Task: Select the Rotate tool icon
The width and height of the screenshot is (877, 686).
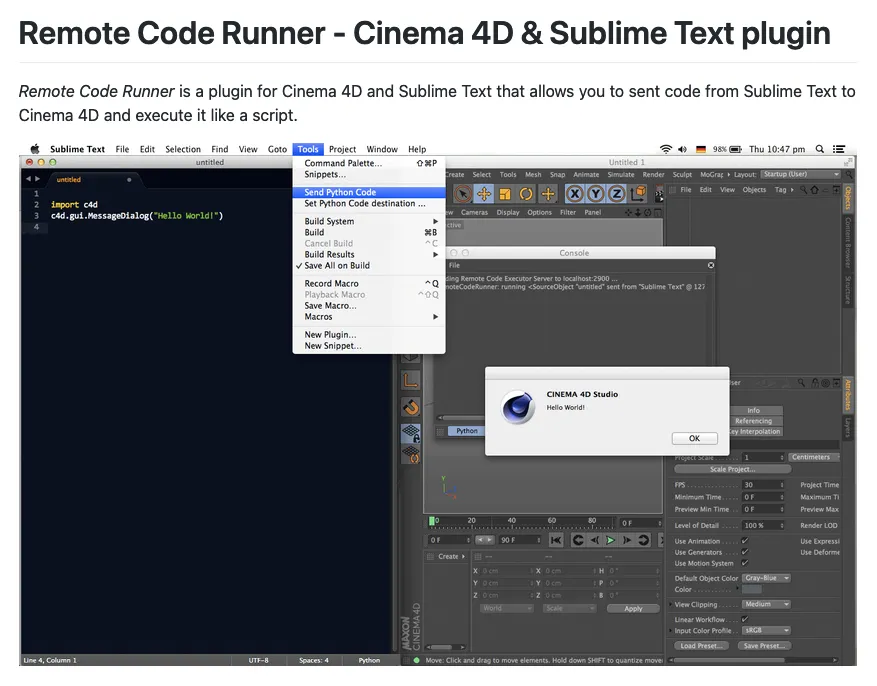Action: pyautogui.click(x=526, y=194)
